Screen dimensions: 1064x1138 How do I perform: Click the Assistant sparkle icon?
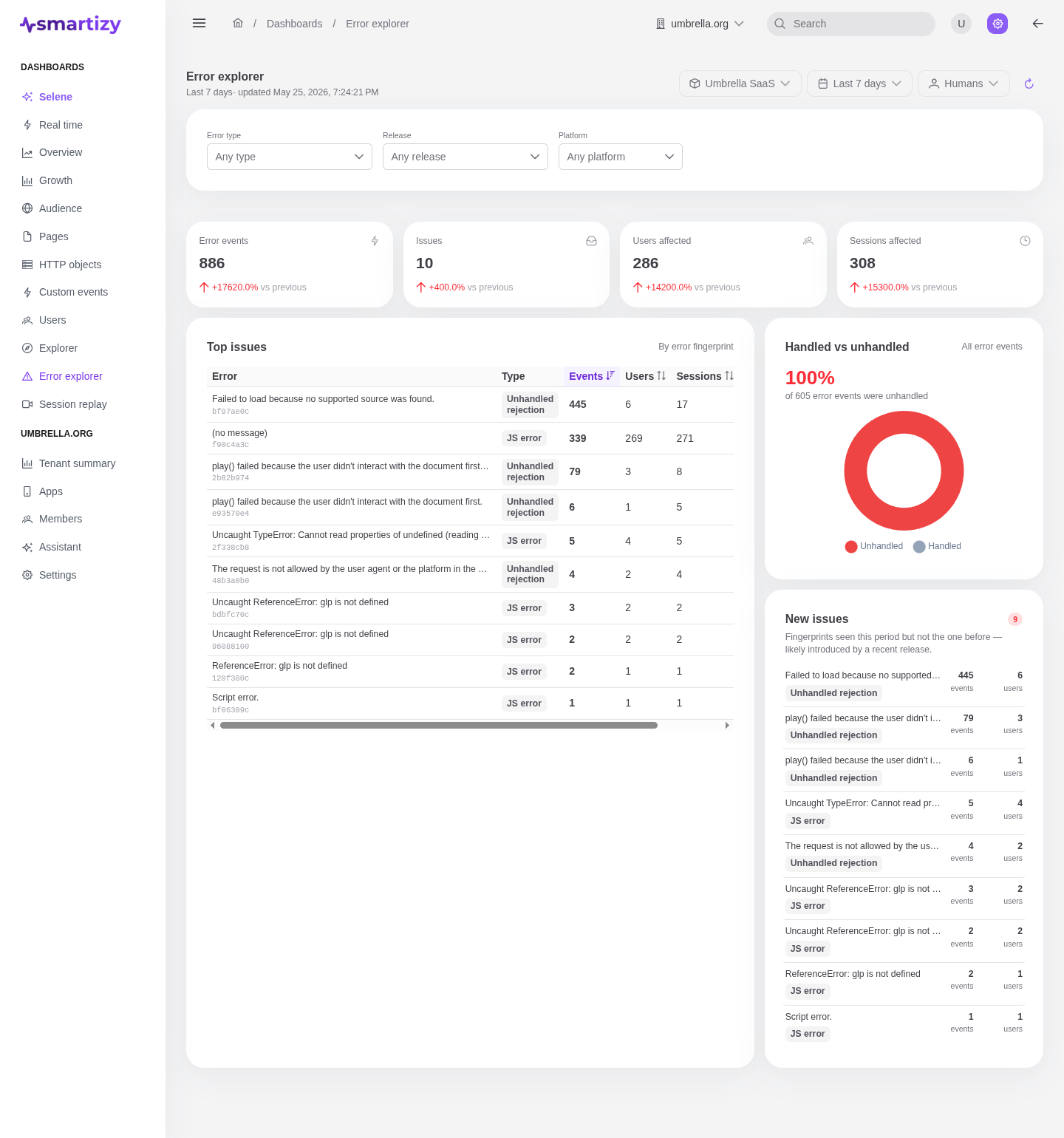pyautogui.click(x=27, y=547)
